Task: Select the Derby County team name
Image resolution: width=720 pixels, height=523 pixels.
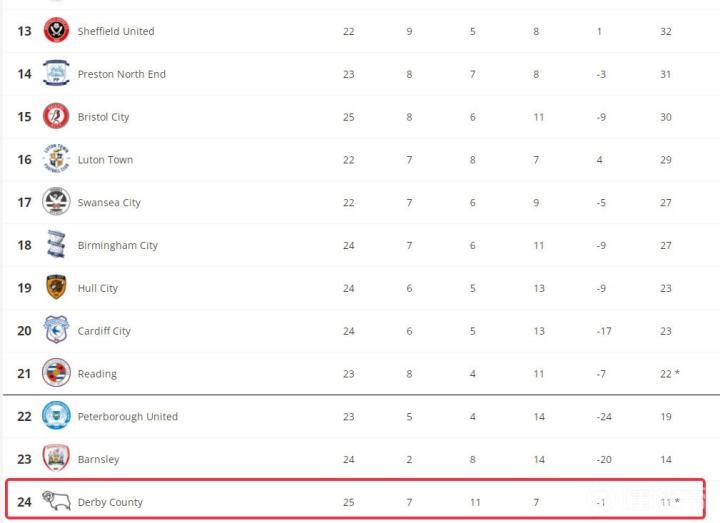Action: point(110,502)
